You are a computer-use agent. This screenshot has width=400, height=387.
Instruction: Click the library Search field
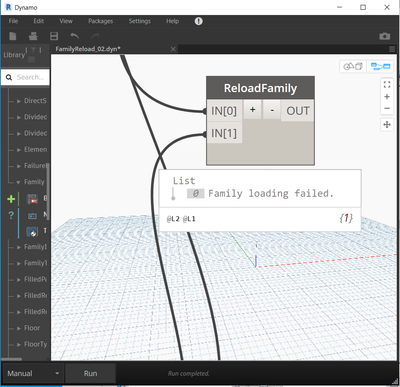[x=25, y=77]
